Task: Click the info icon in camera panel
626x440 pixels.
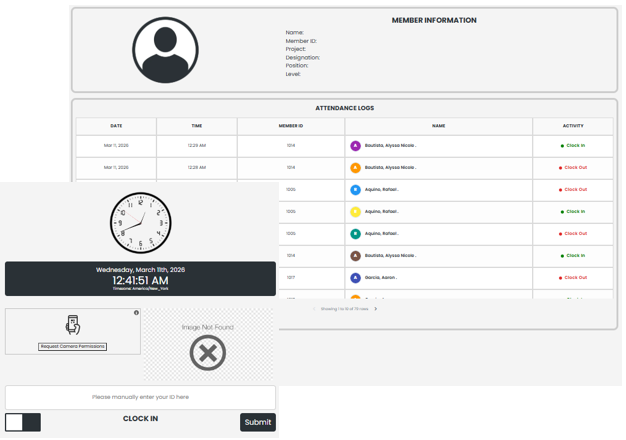Action: [137, 313]
